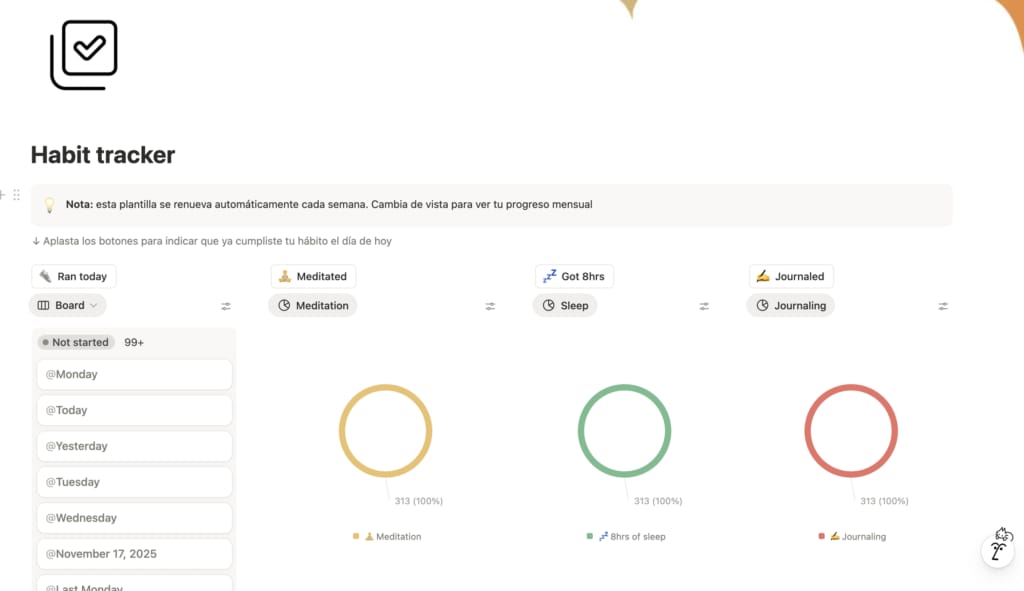Image resolution: width=1024 pixels, height=591 pixels.
Task: Select the Sleep chart view tab
Action: pos(565,306)
